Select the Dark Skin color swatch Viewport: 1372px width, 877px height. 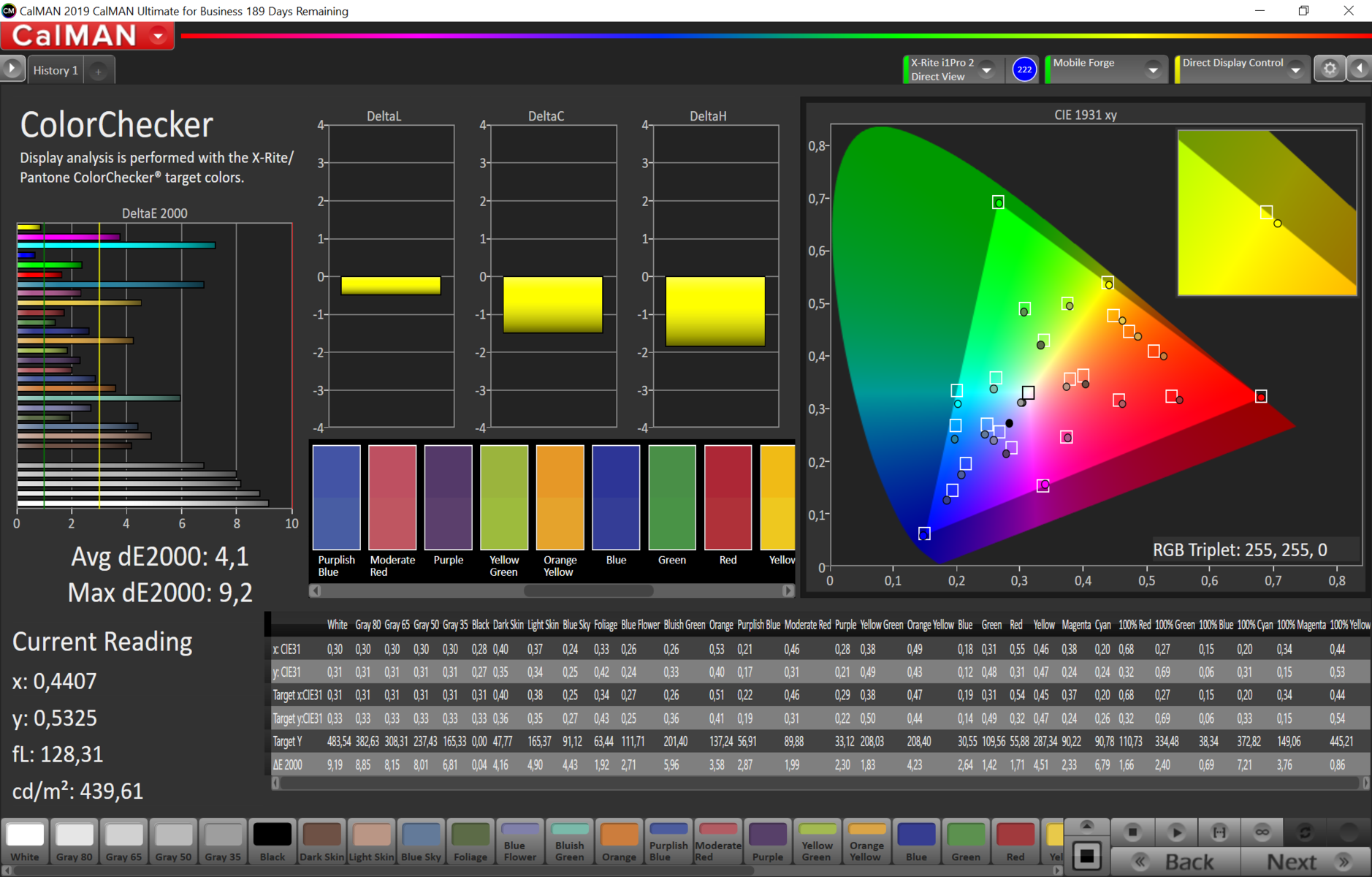321,842
